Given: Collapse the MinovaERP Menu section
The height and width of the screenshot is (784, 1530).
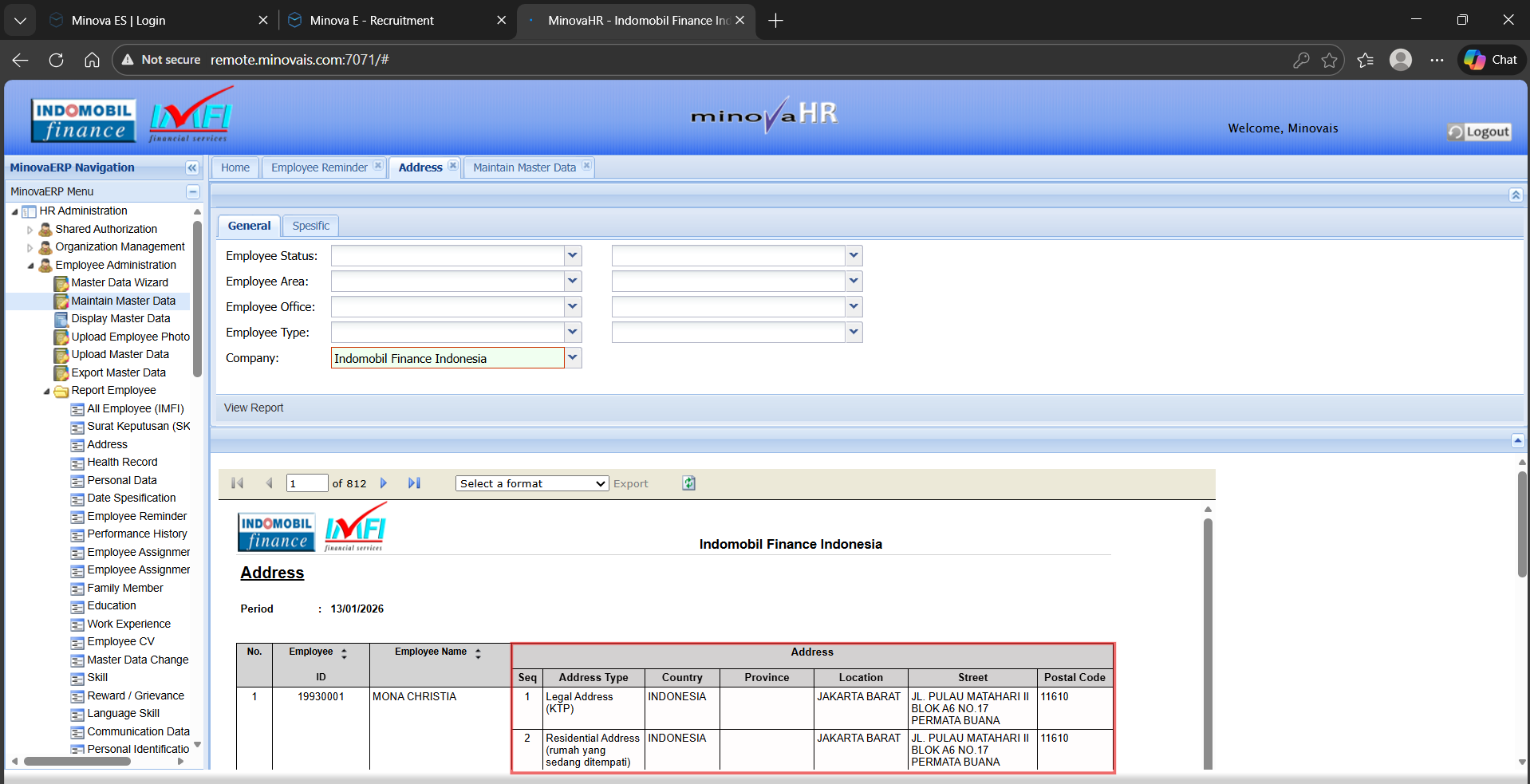Looking at the screenshot, I should [x=192, y=191].
